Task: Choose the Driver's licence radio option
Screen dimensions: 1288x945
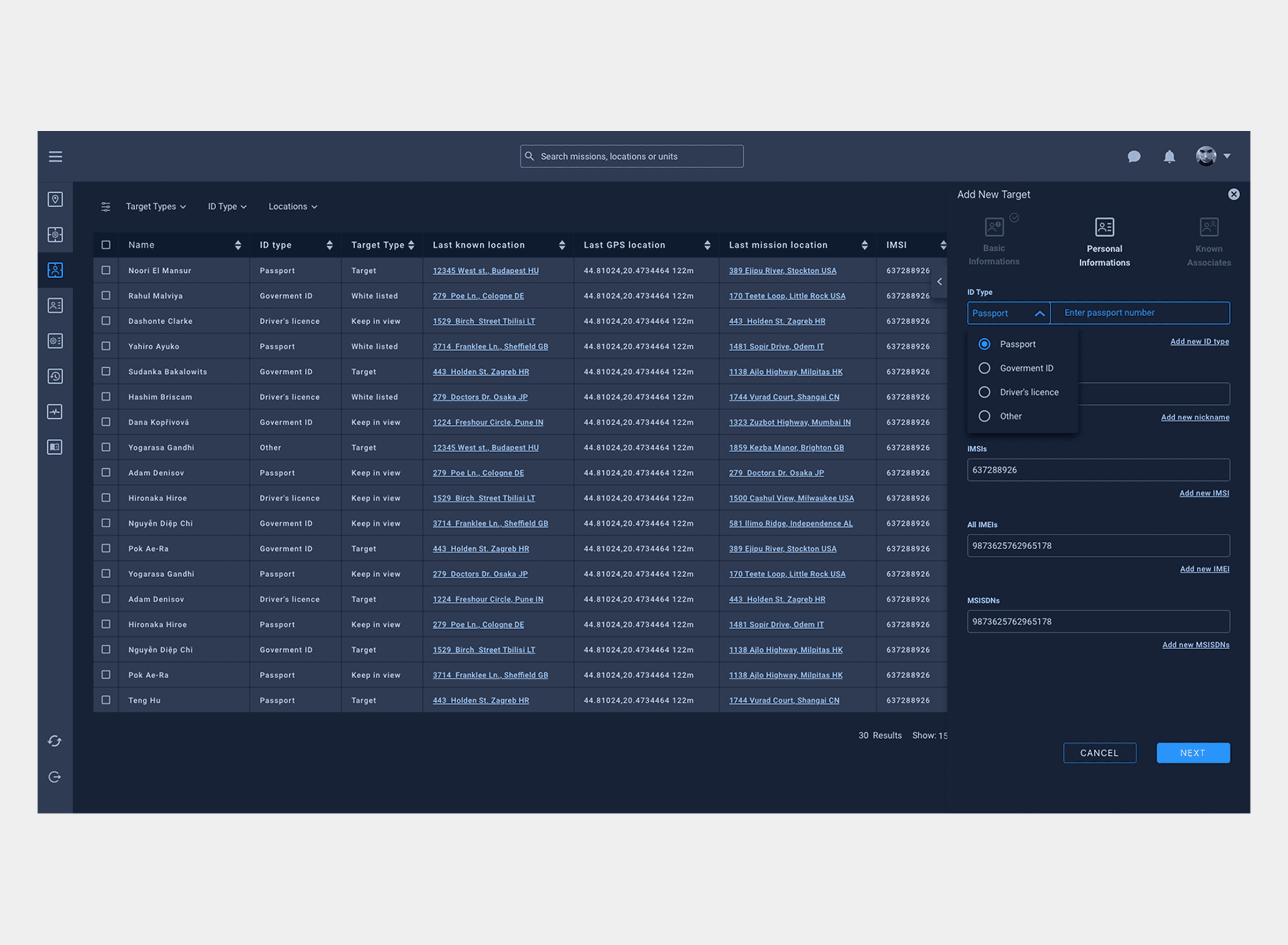Action: 984,392
